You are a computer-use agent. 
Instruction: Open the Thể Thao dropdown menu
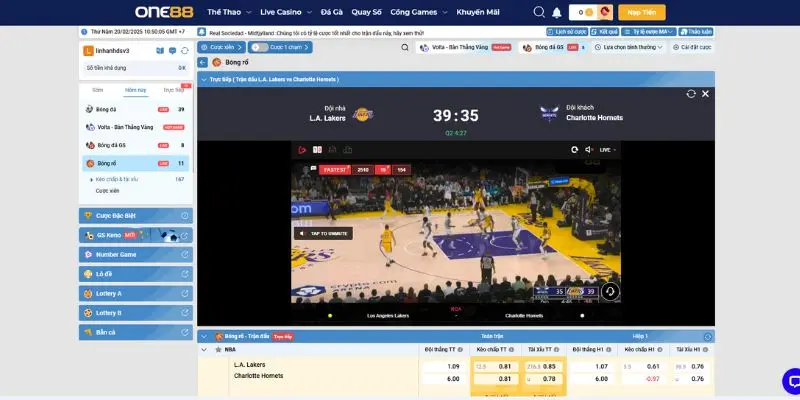229,12
